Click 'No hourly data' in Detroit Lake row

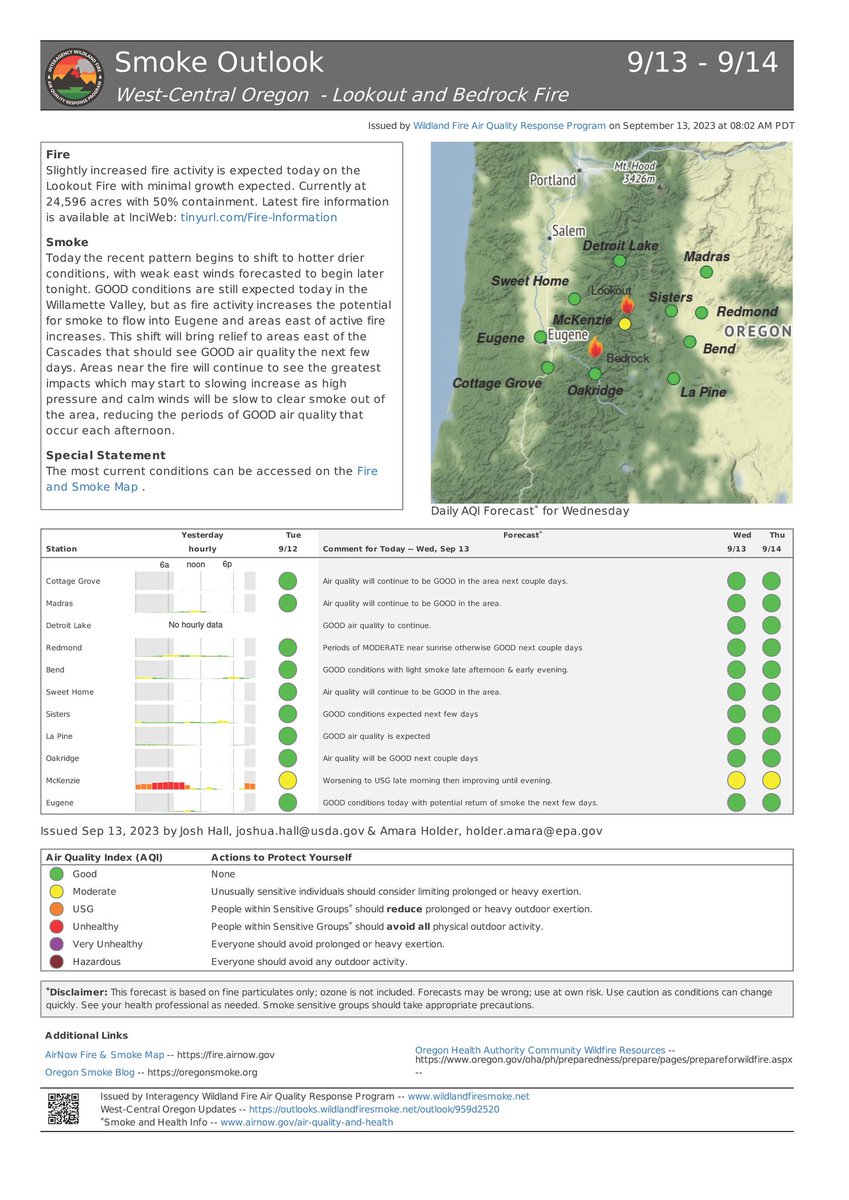point(195,625)
